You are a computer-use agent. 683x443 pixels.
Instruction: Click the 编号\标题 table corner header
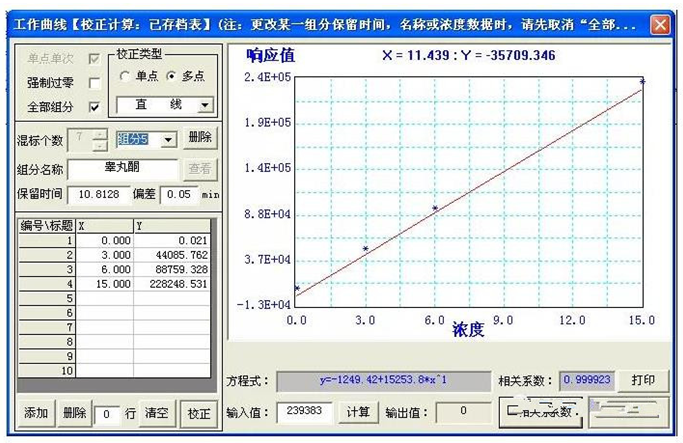coord(47,226)
